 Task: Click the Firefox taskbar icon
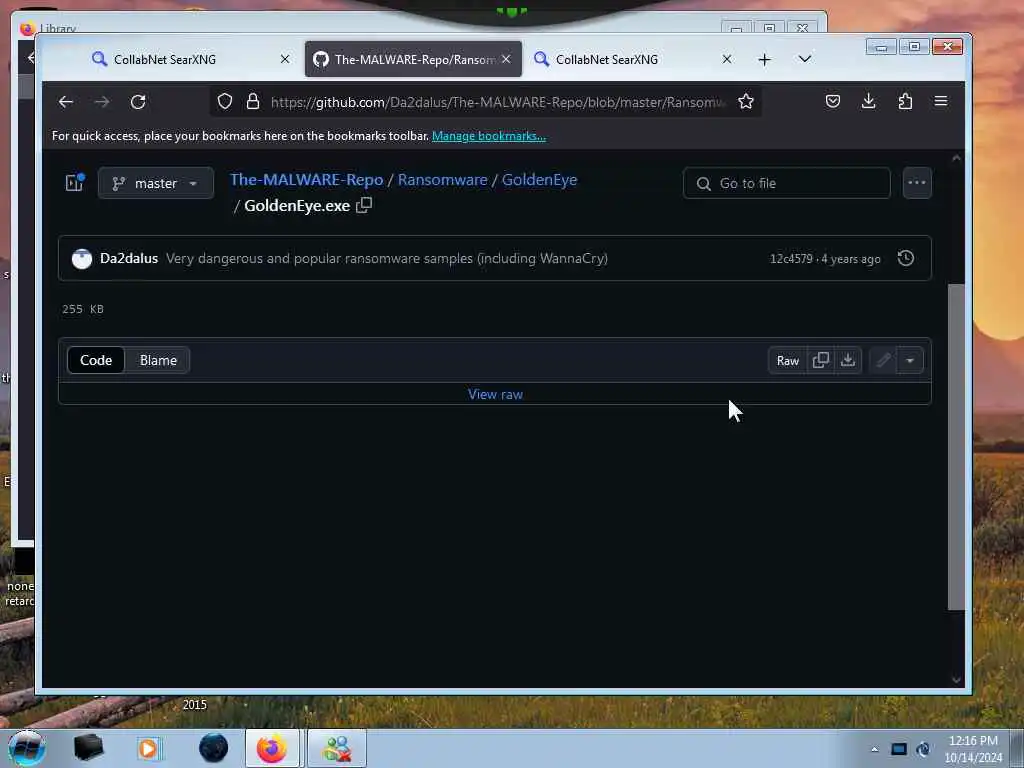coord(272,748)
